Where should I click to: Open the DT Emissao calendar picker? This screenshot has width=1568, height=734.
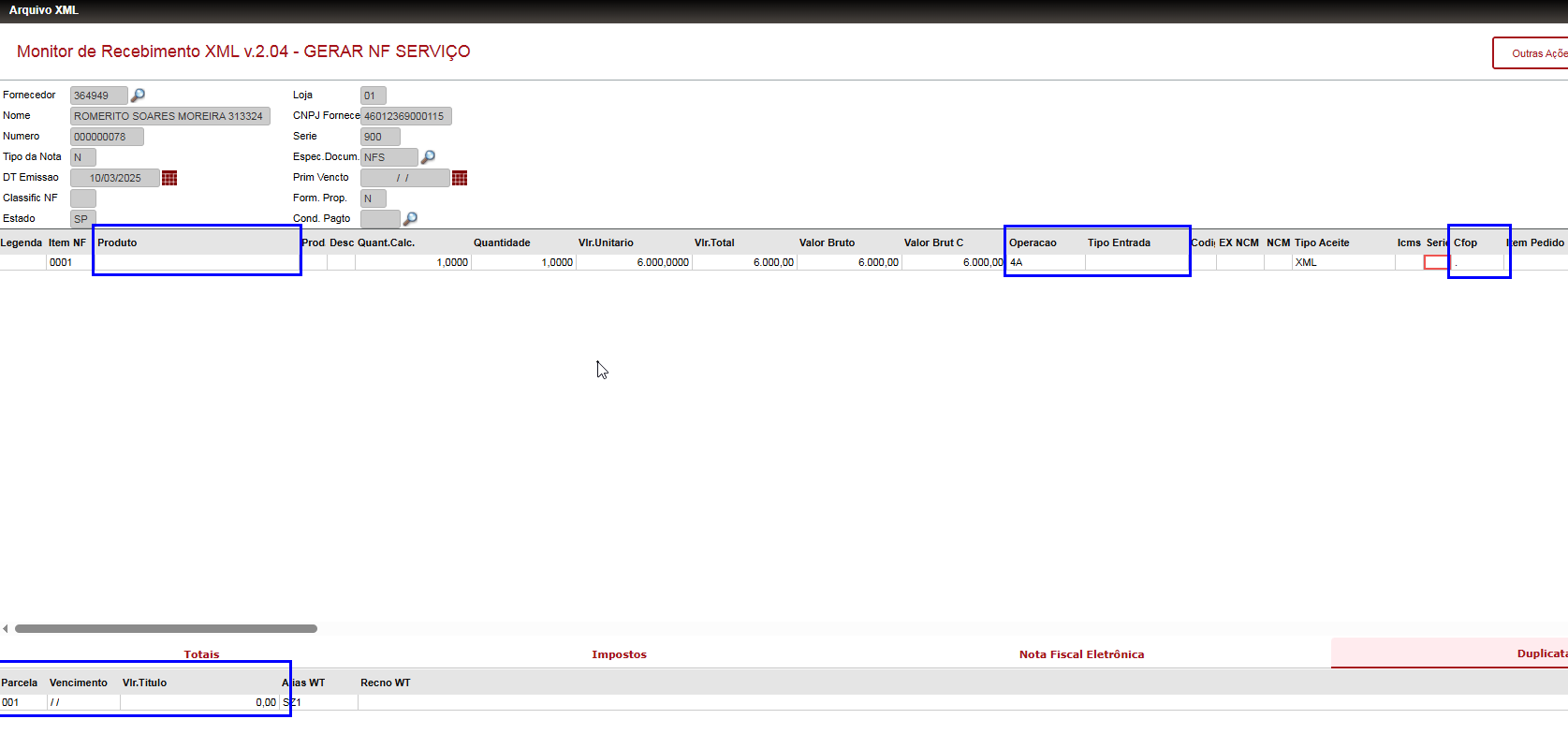[x=169, y=178]
